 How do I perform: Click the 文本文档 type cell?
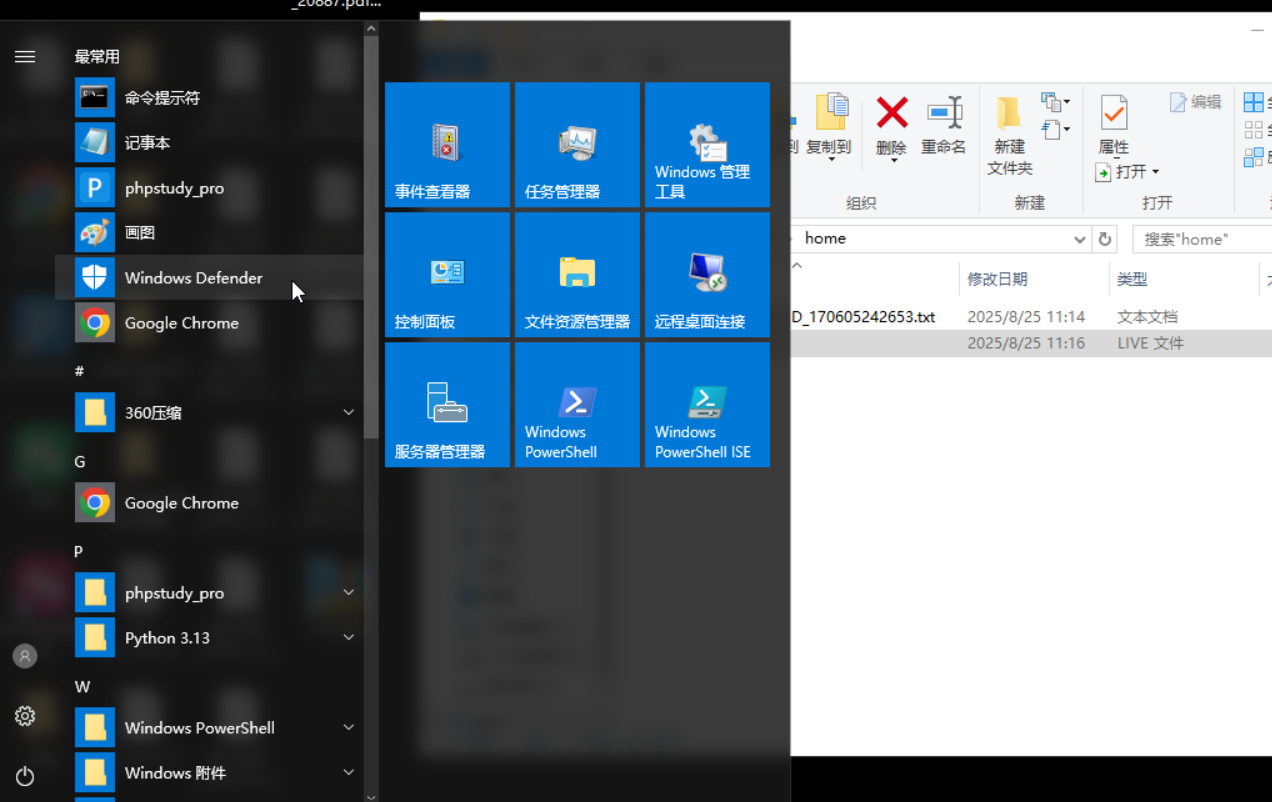coord(1147,317)
